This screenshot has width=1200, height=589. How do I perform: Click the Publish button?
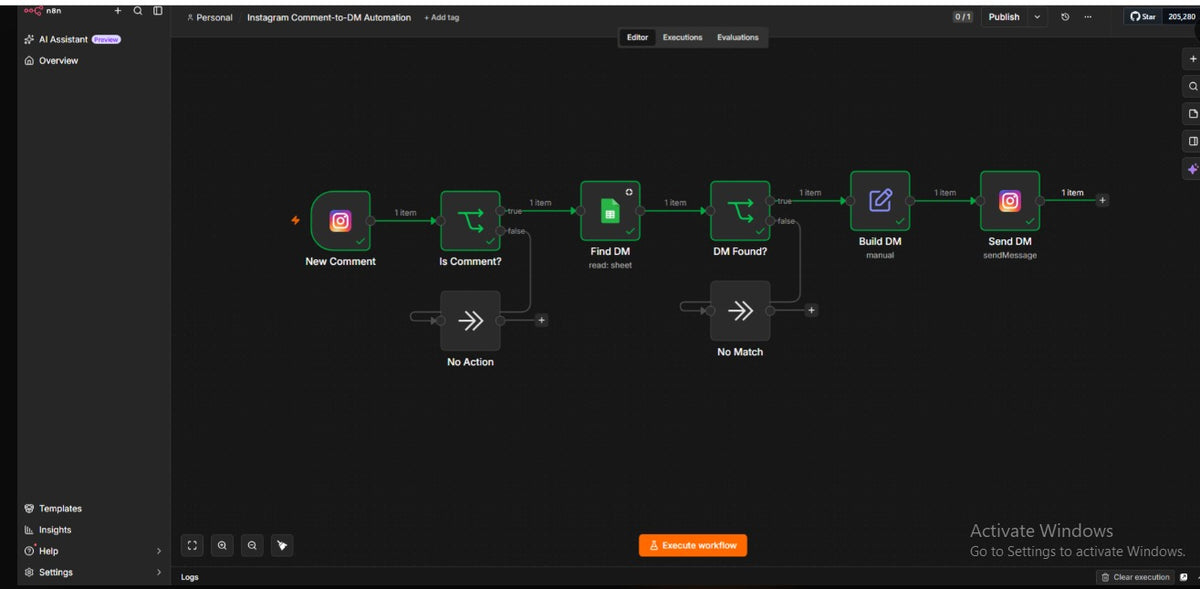tap(1004, 17)
